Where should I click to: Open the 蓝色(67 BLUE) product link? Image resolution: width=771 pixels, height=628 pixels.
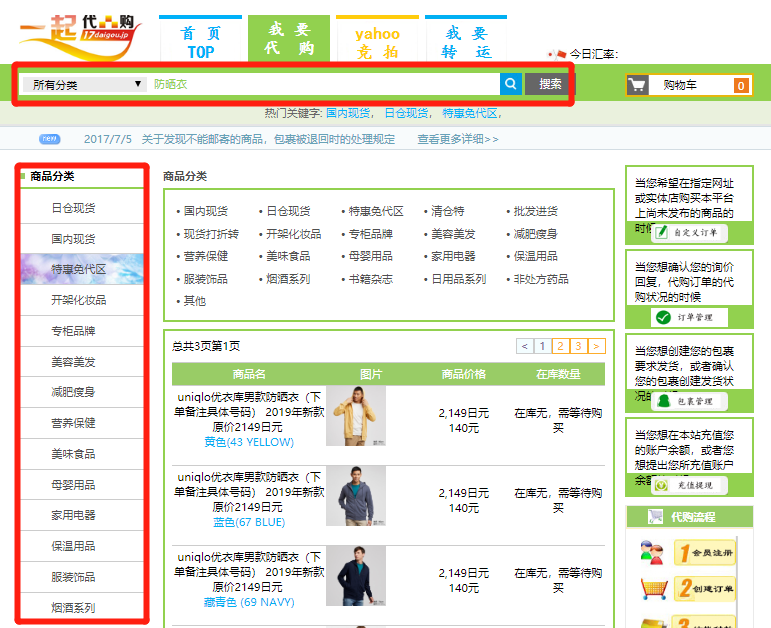tap(249, 522)
